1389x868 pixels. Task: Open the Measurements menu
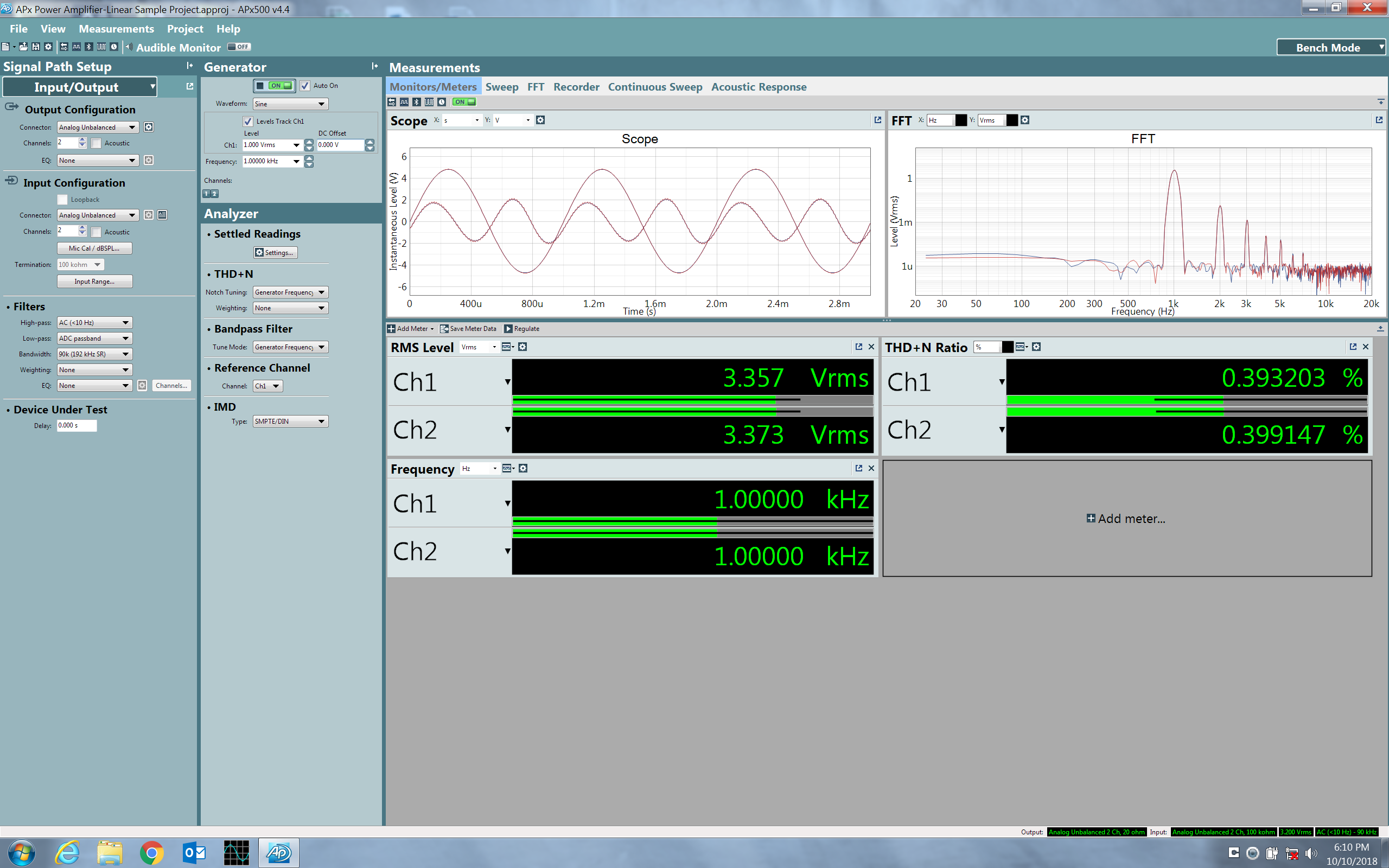[x=116, y=29]
